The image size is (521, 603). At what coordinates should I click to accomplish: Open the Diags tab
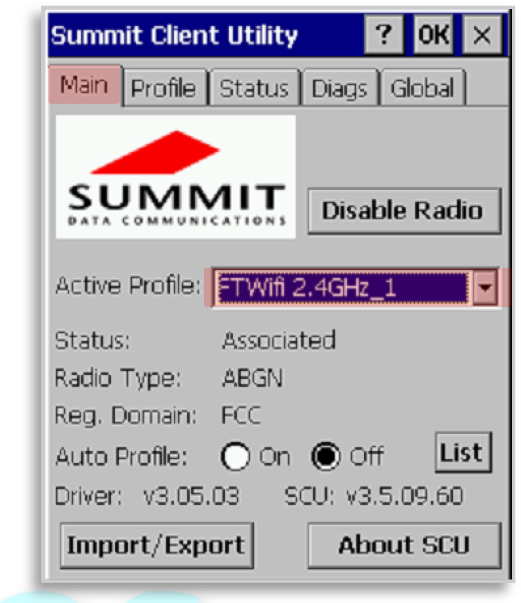coord(340,87)
